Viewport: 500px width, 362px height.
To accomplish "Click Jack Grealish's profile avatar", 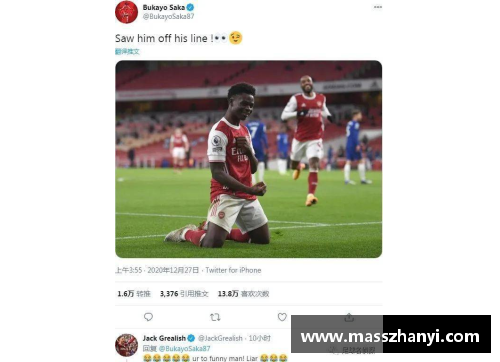I will (126, 345).
